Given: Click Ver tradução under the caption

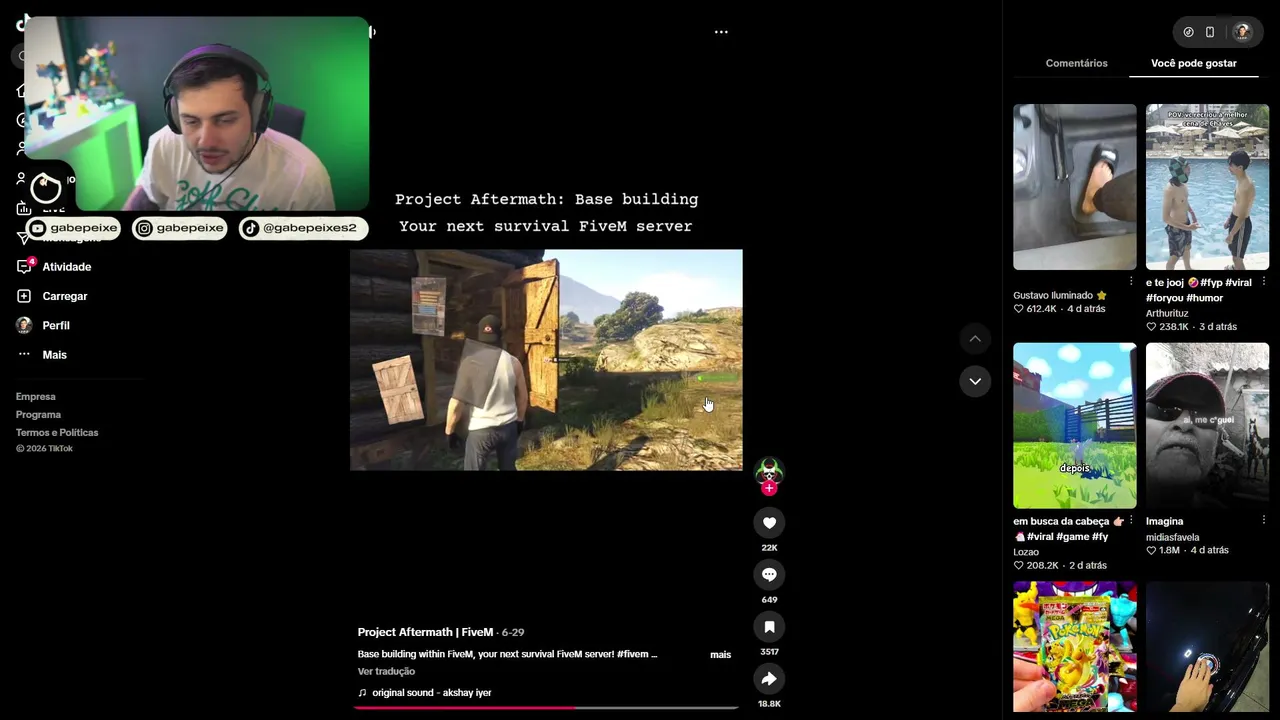Looking at the screenshot, I should 386,671.
